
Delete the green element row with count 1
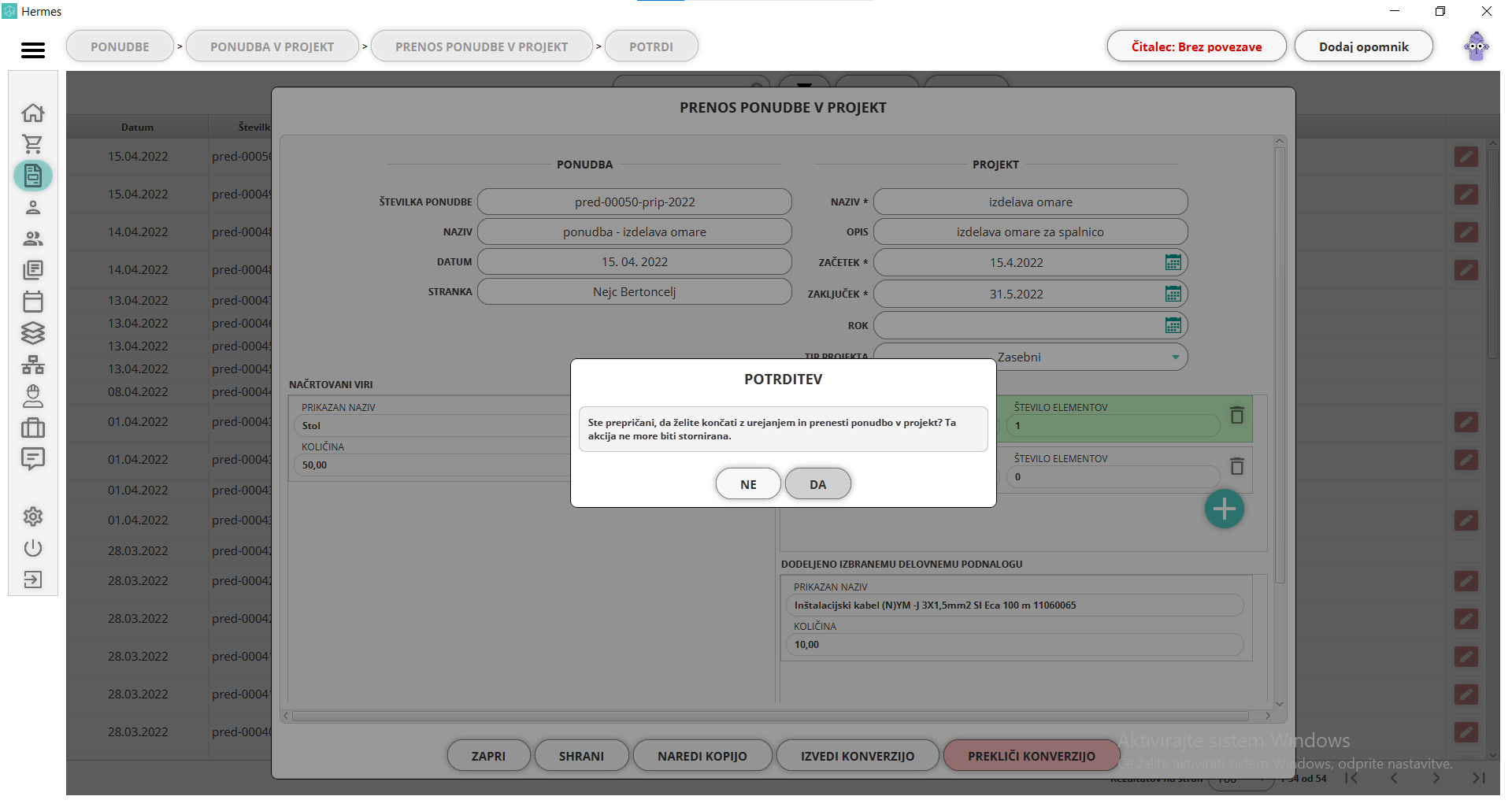point(1237,415)
